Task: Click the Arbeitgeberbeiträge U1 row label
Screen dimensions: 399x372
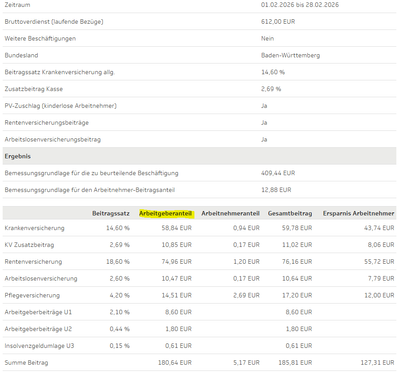Action: click(x=38, y=312)
